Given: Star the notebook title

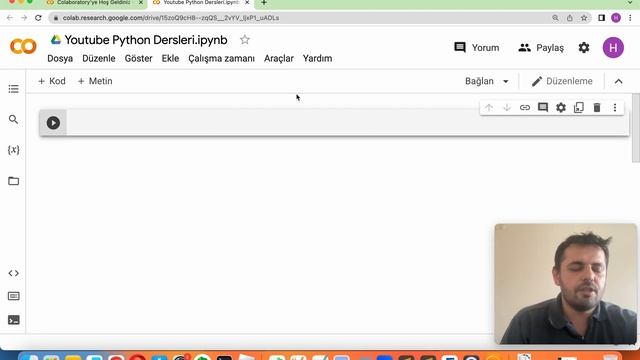Looking at the screenshot, I should pyautogui.click(x=244, y=40).
